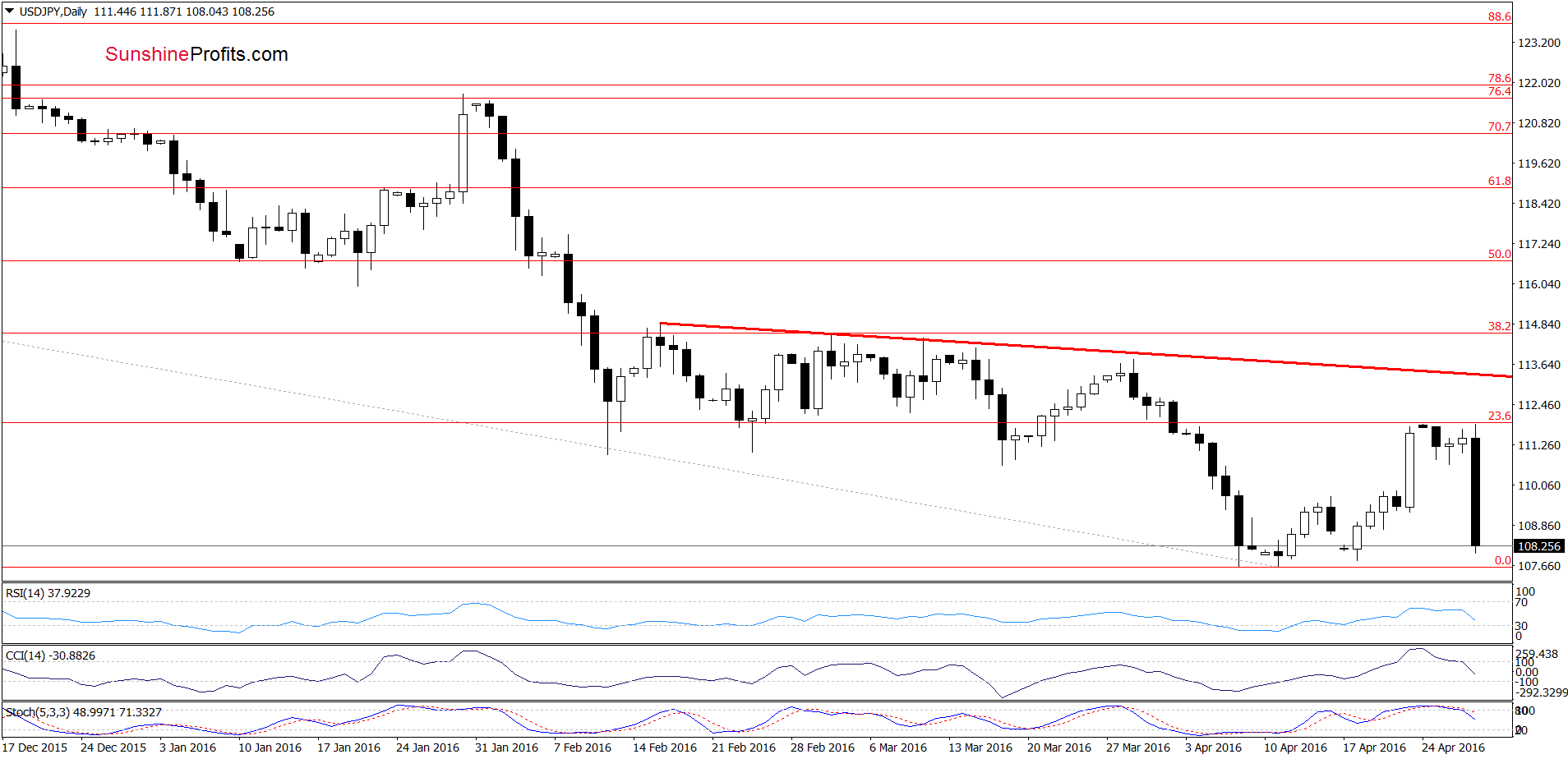Click the 50.0 Fibonacci level label
This screenshot has height=759, width=1568.
(1500, 254)
